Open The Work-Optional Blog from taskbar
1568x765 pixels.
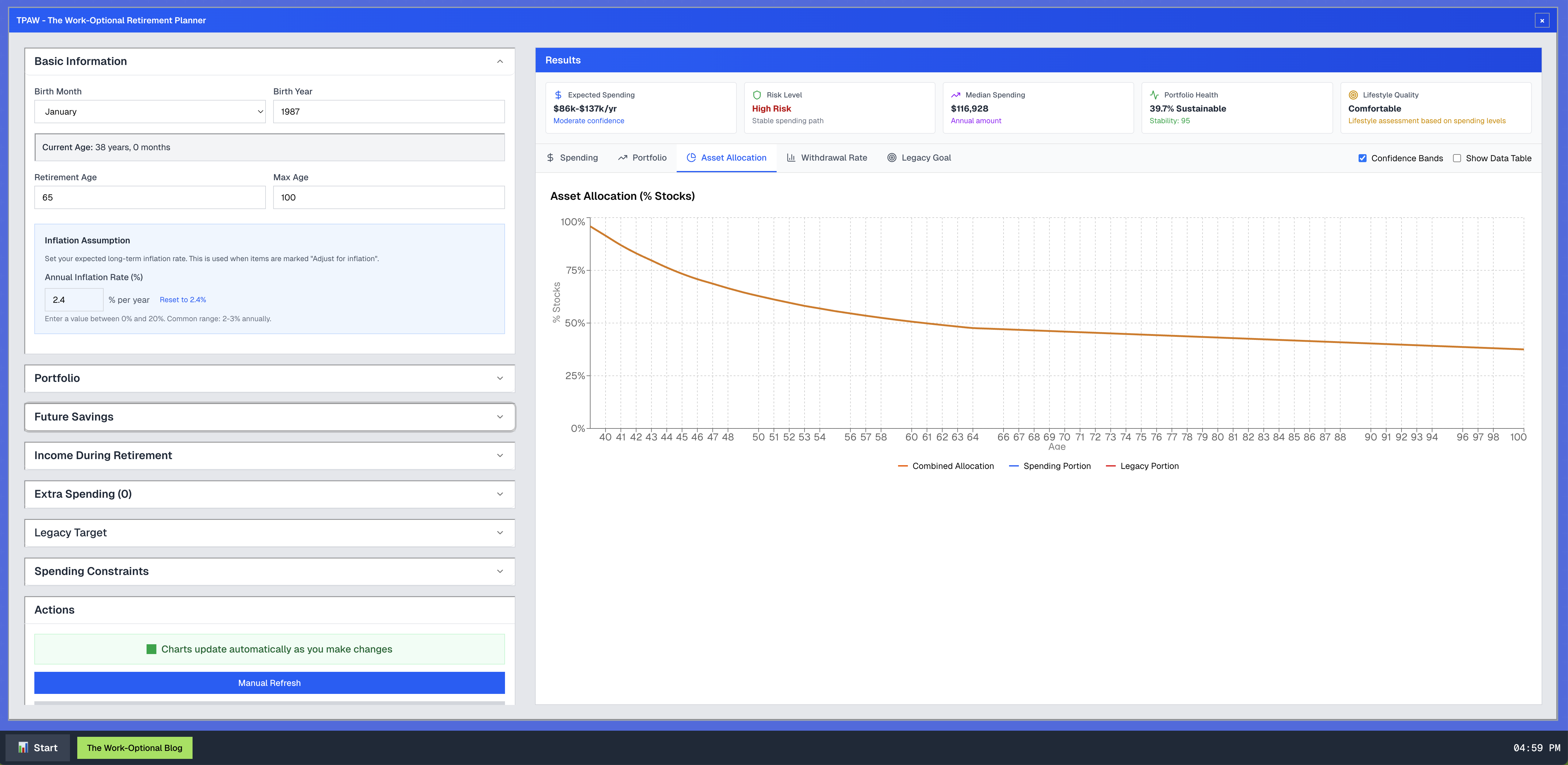[135, 748]
